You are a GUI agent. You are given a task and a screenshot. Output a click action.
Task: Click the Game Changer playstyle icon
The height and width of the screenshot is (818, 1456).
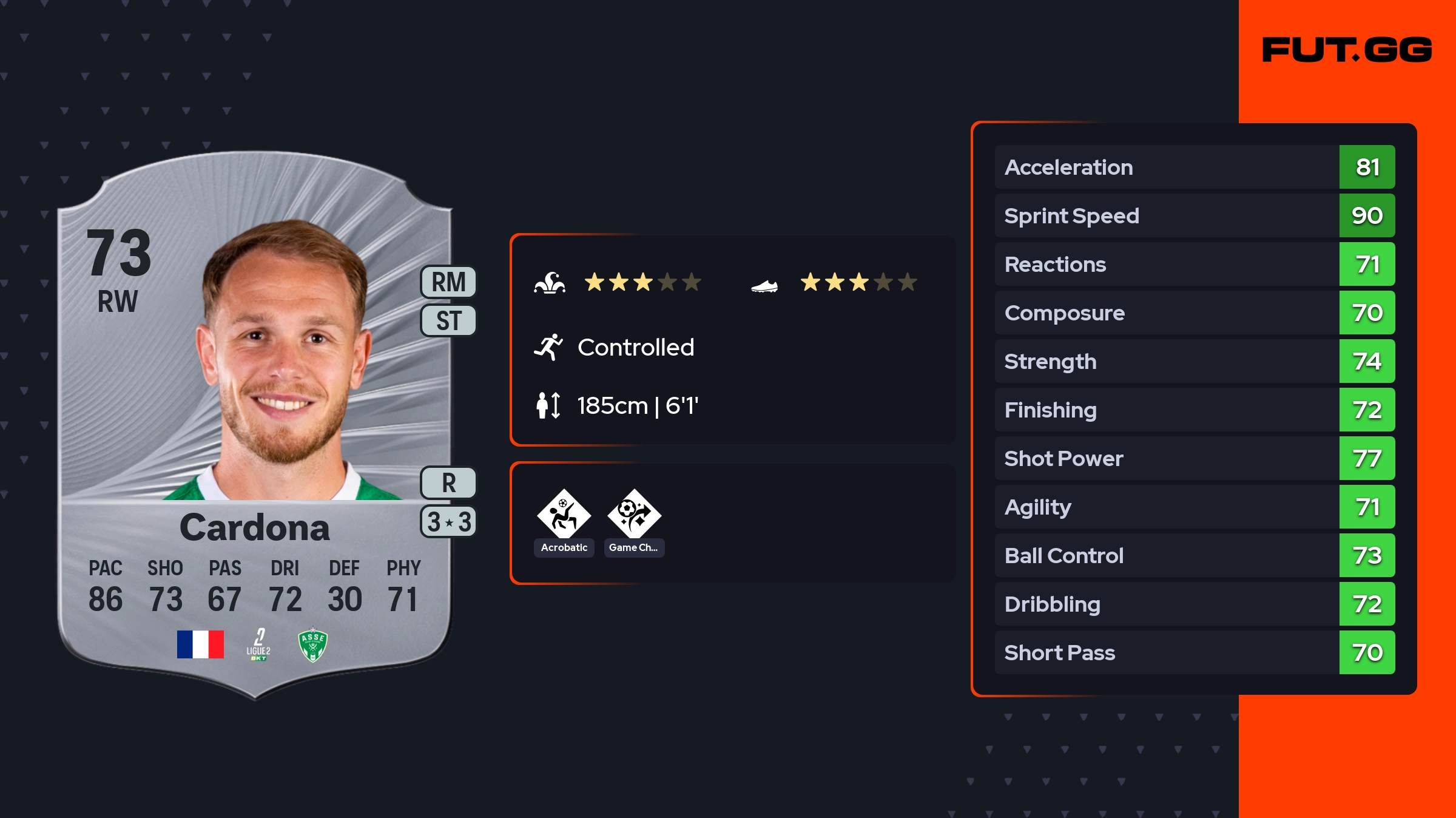(x=634, y=514)
